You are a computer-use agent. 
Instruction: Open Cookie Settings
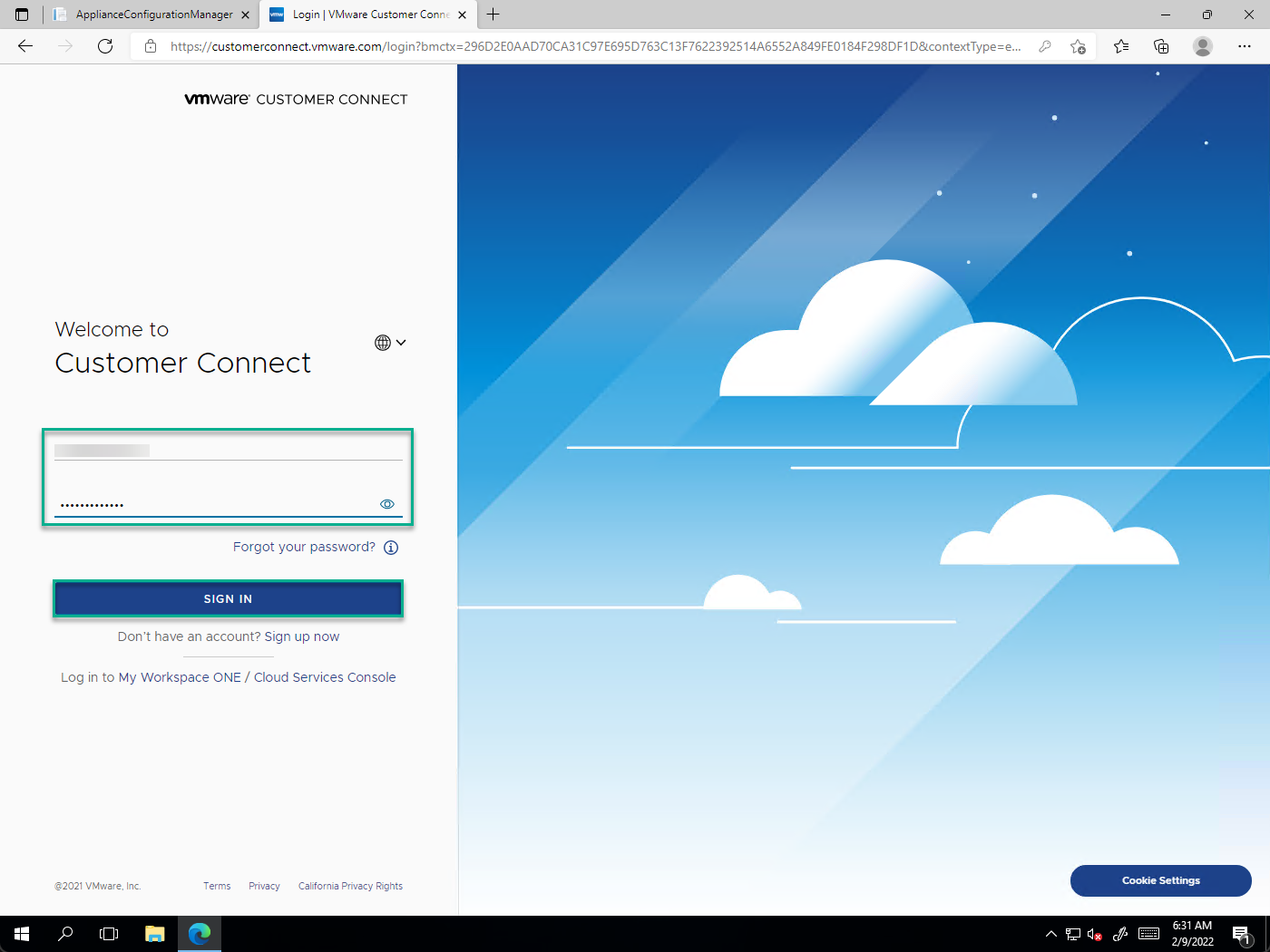click(1161, 880)
